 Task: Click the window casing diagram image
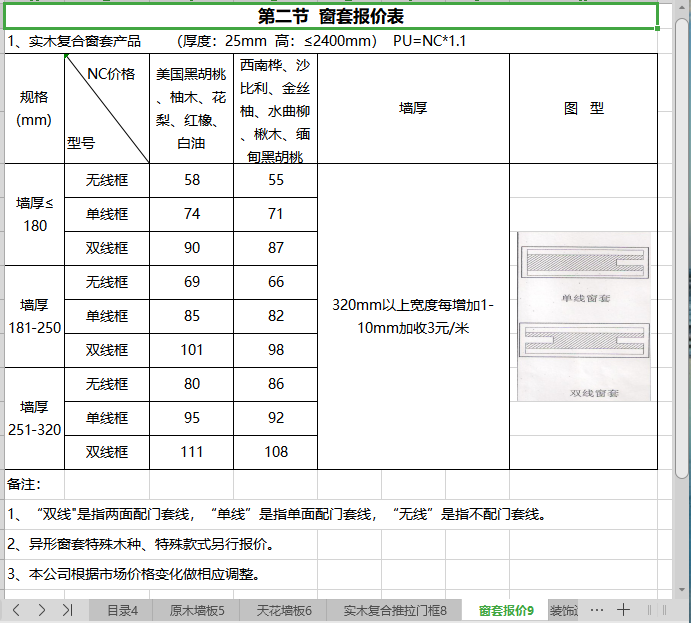[584, 316]
